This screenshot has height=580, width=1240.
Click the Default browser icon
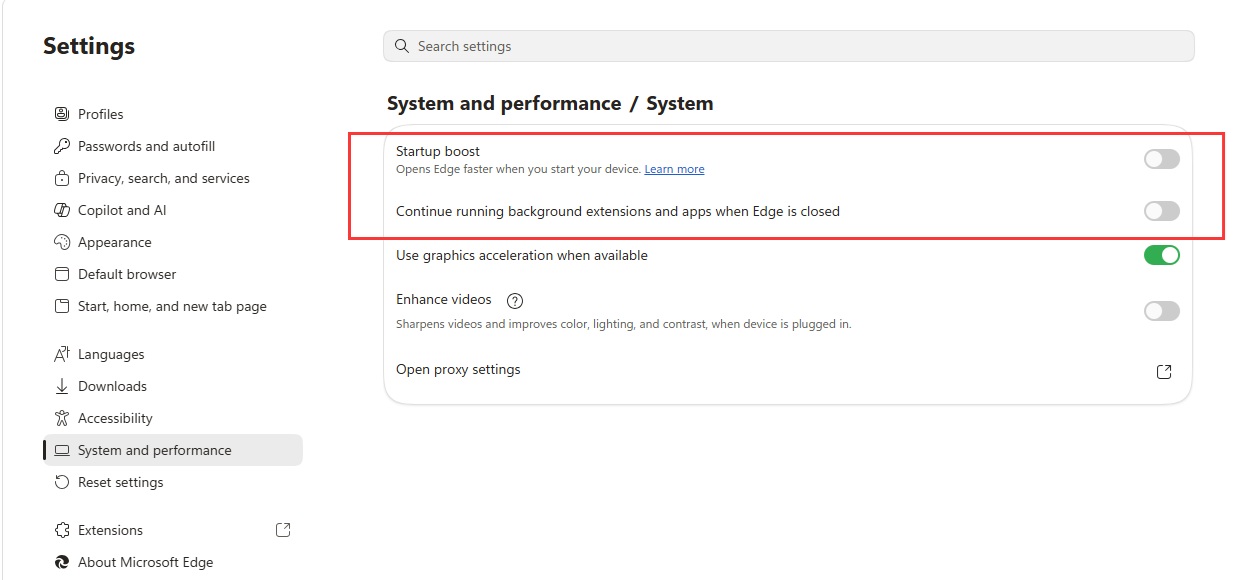click(x=62, y=274)
